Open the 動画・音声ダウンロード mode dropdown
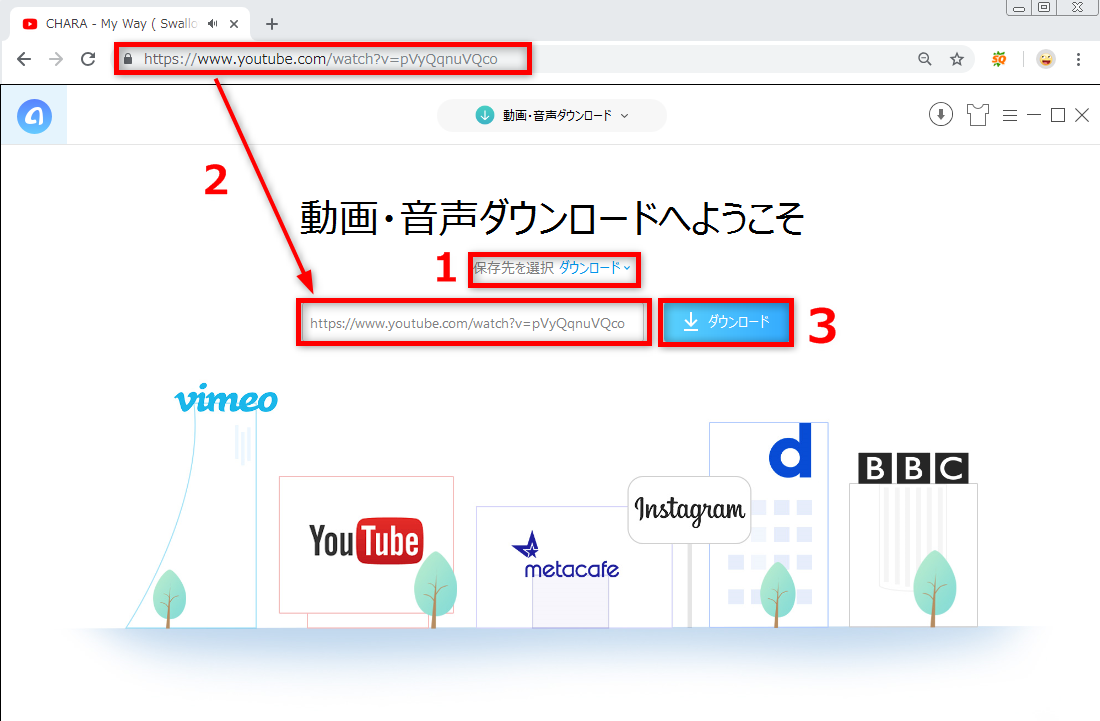Viewport: 1100px width, 721px height. pos(552,116)
